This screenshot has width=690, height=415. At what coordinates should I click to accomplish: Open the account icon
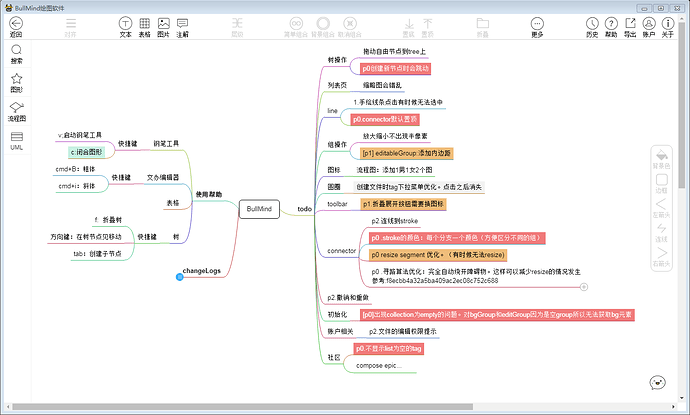click(649, 23)
